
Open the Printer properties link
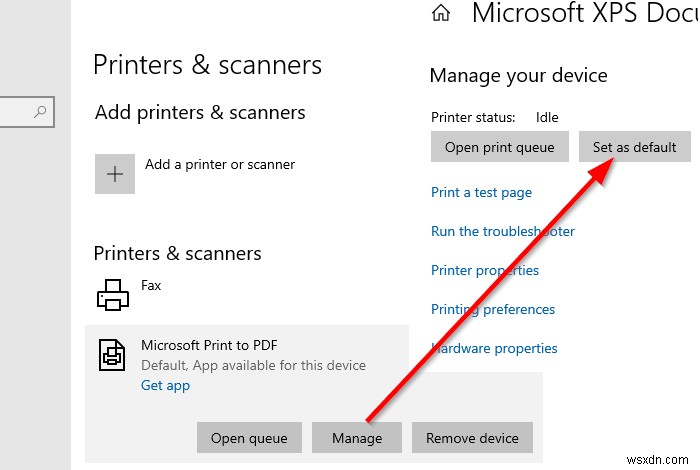pyautogui.click(x=484, y=270)
